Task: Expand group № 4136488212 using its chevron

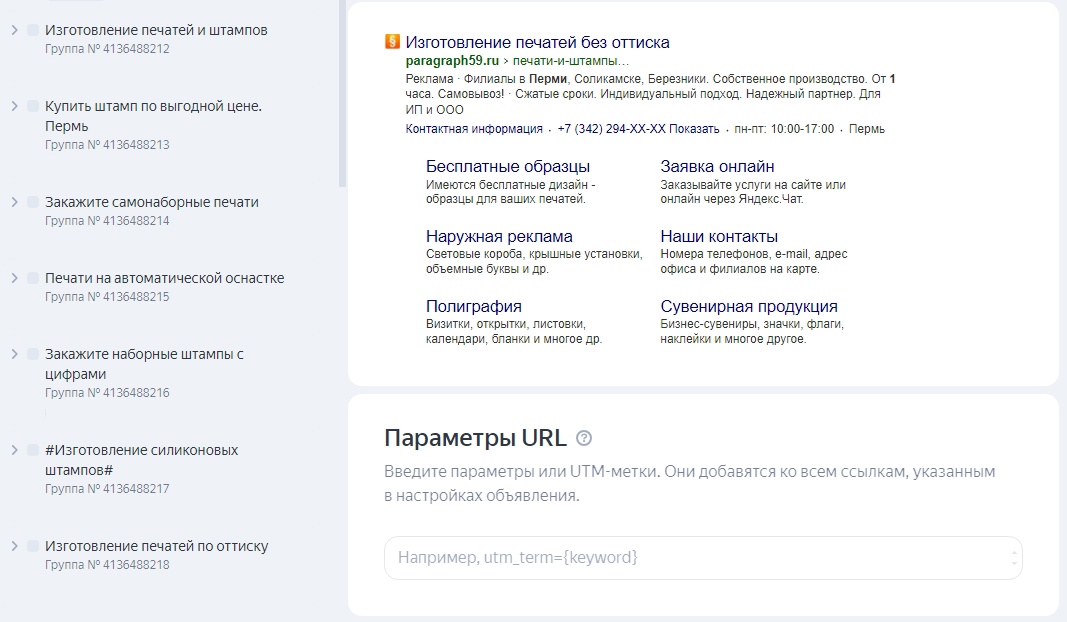Action: coord(15,30)
